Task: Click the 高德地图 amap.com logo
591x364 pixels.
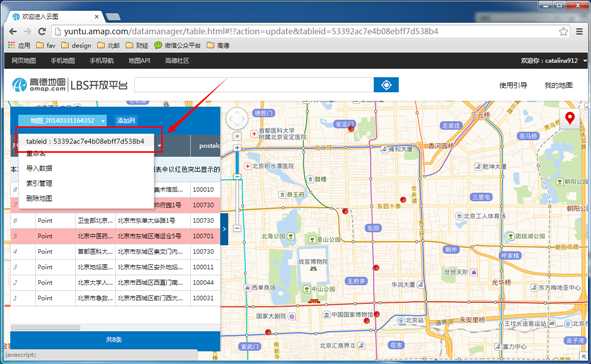Action: (x=39, y=85)
